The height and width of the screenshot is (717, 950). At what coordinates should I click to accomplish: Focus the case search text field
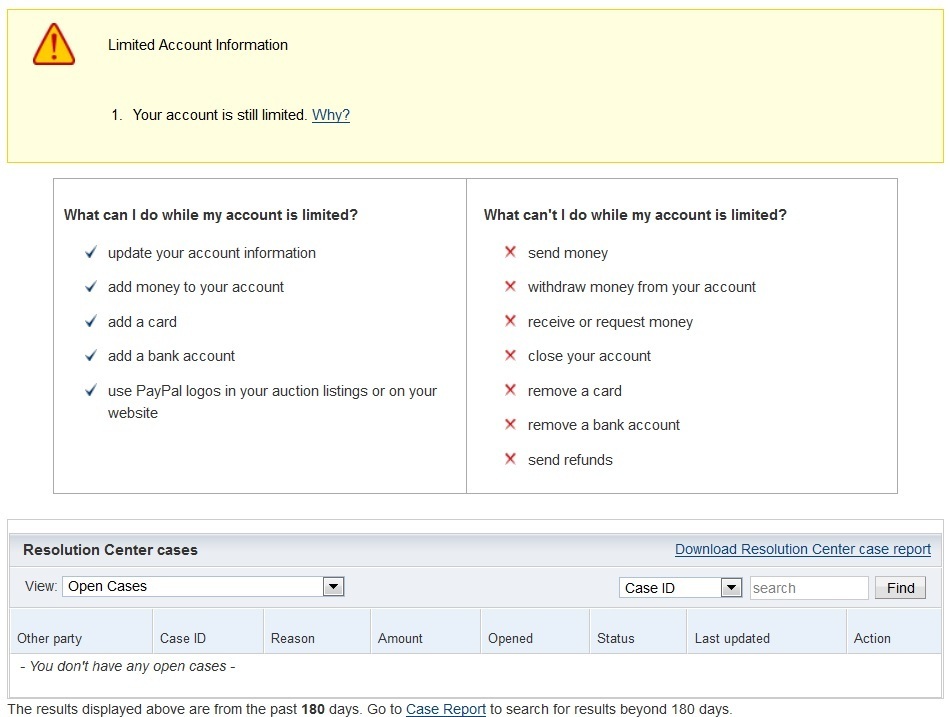(x=808, y=588)
